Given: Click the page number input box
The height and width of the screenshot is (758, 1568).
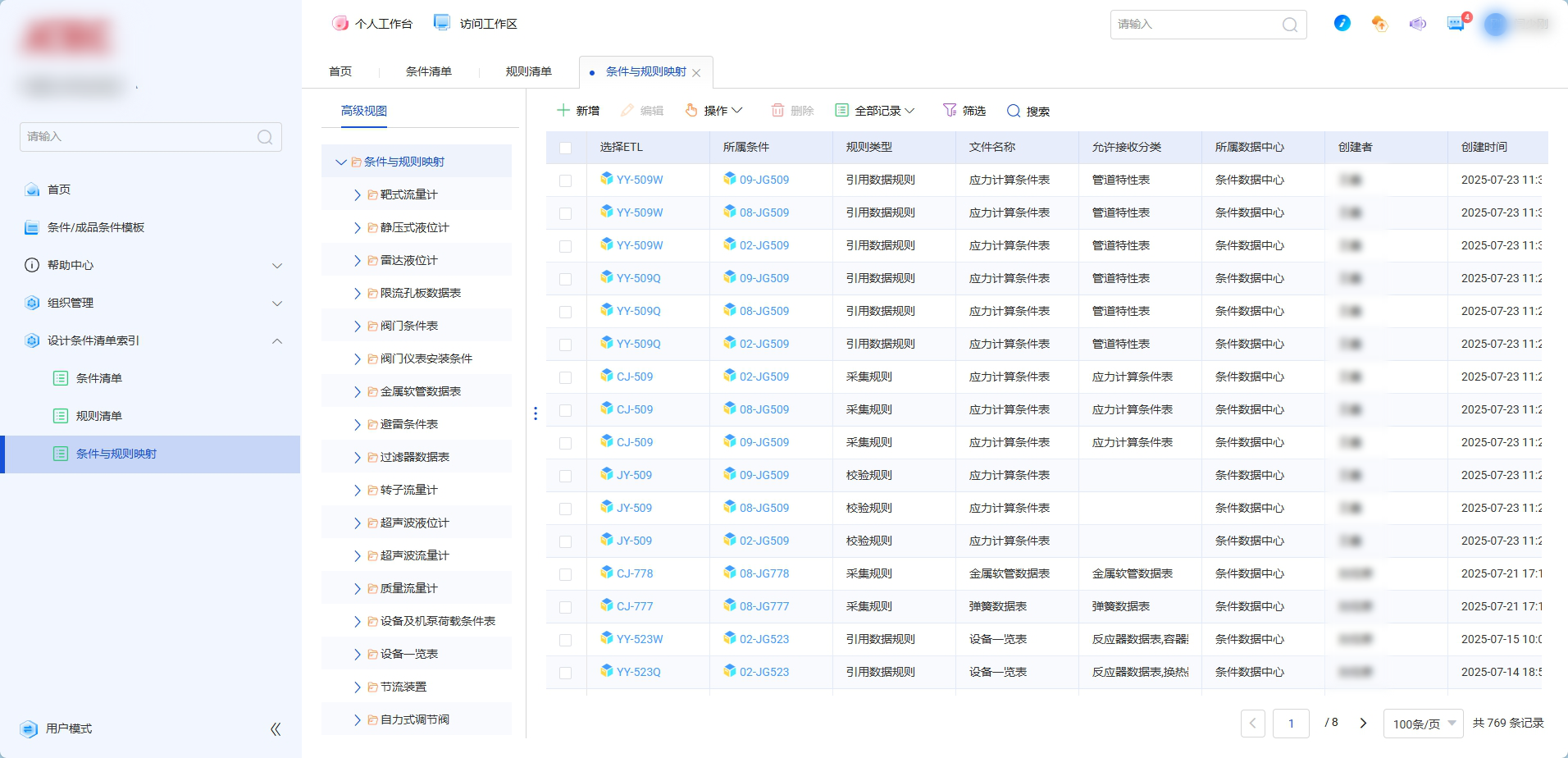Looking at the screenshot, I should [1291, 724].
